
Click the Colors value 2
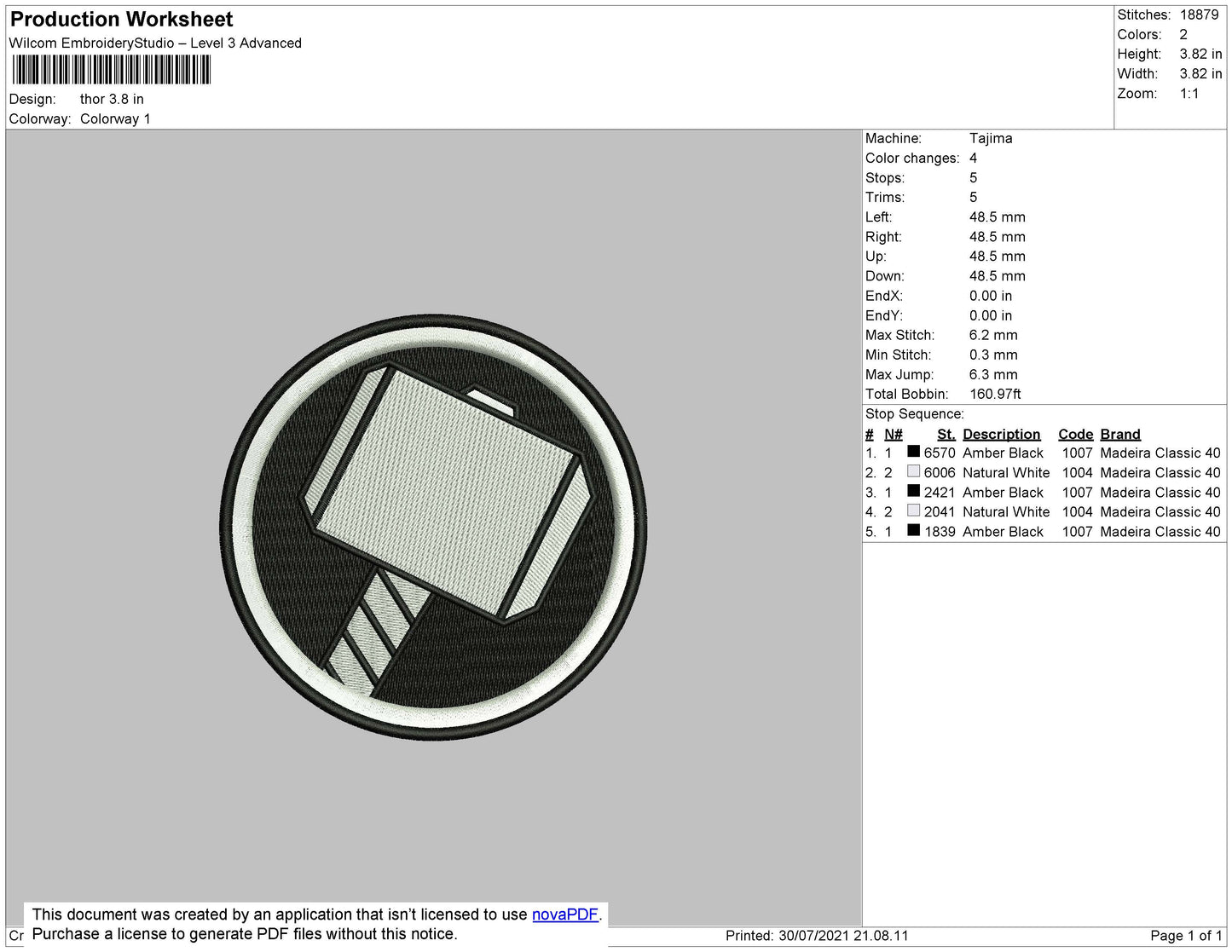pos(1183,34)
